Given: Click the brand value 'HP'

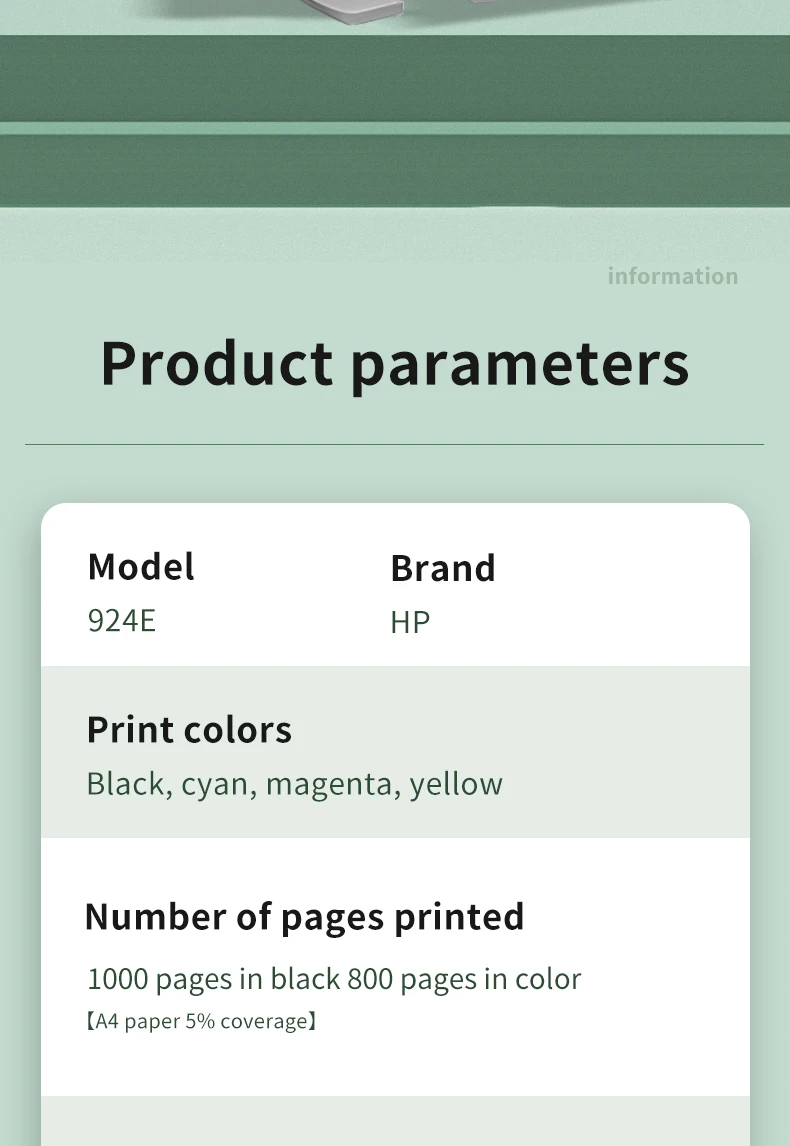Looking at the screenshot, I should (410, 622).
